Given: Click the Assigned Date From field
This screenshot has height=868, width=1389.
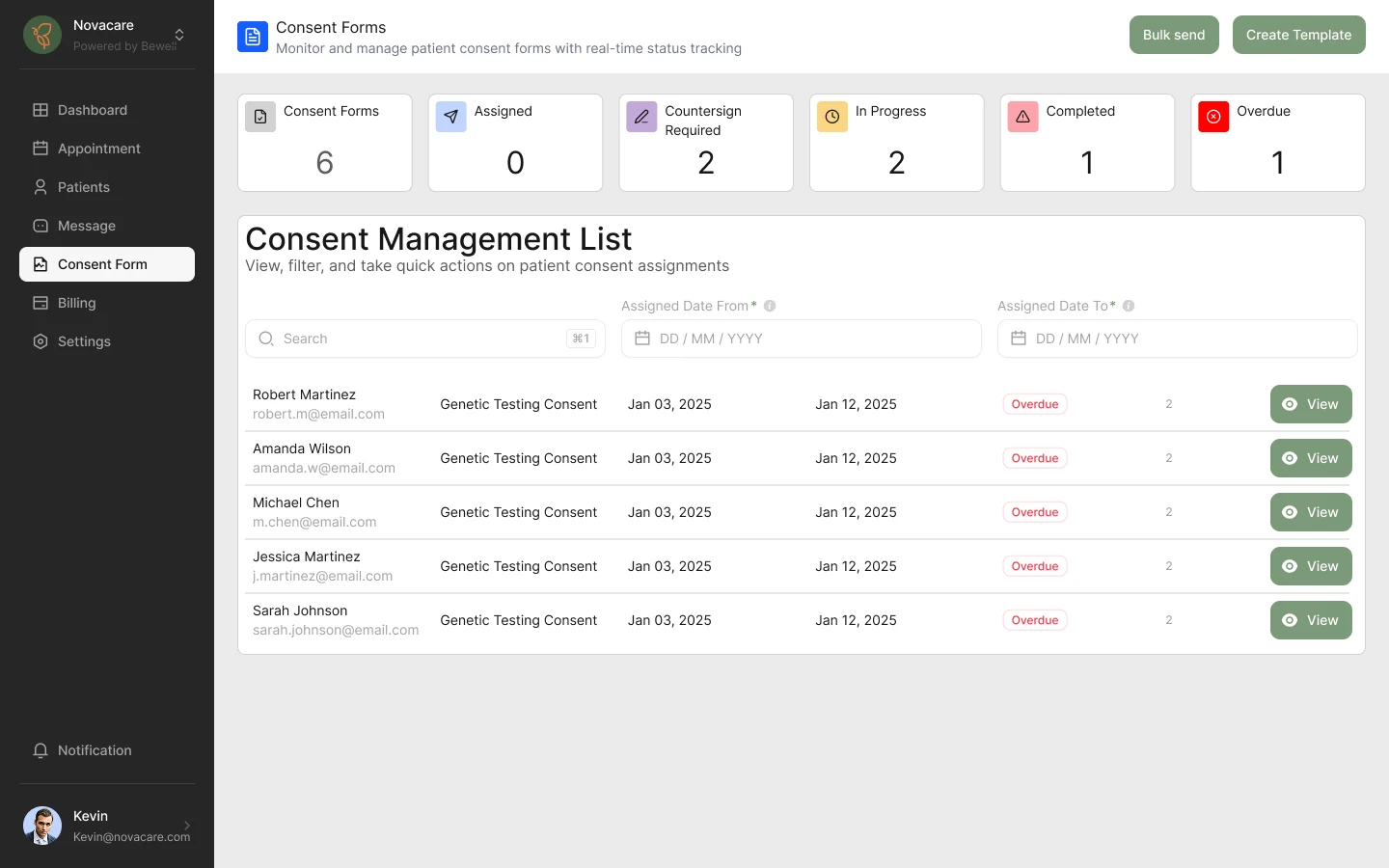Looking at the screenshot, I should [x=802, y=339].
